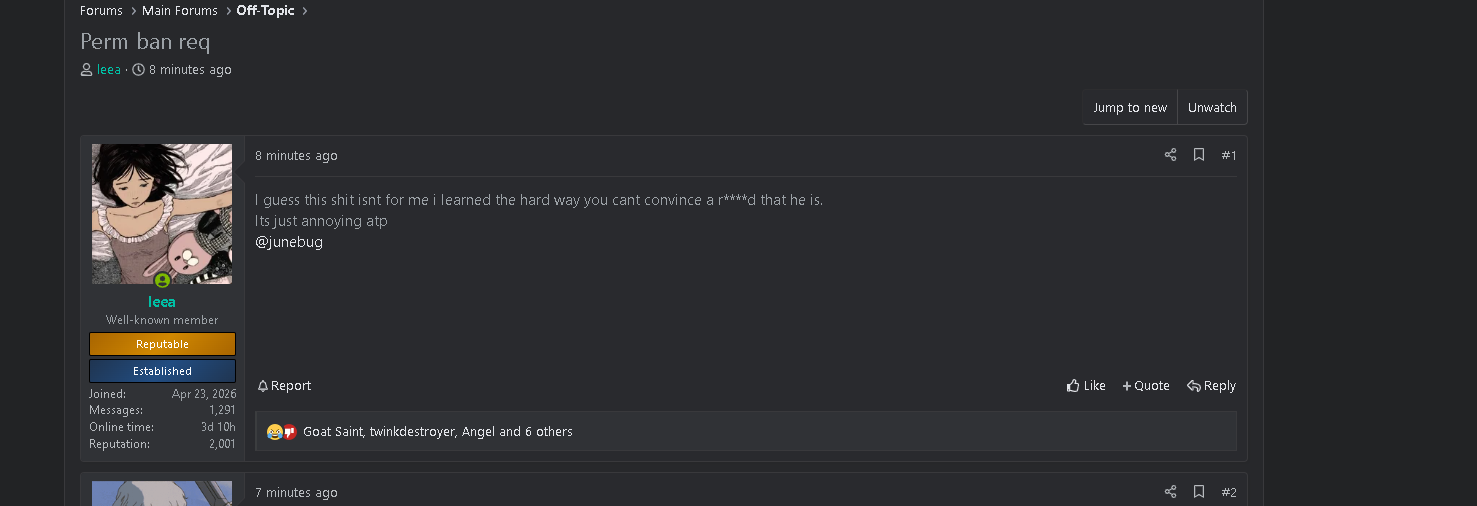Reply to leea's post
1477x506 pixels.
[1211, 386]
